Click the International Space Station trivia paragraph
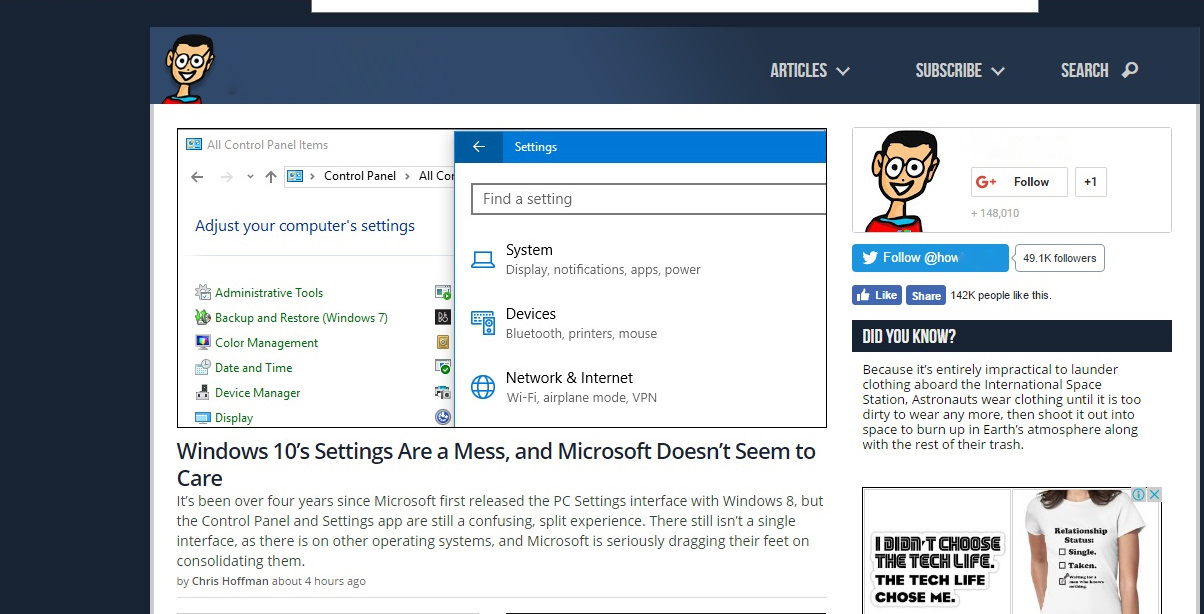This screenshot has width=1204, height=614. pos(1002,407)
